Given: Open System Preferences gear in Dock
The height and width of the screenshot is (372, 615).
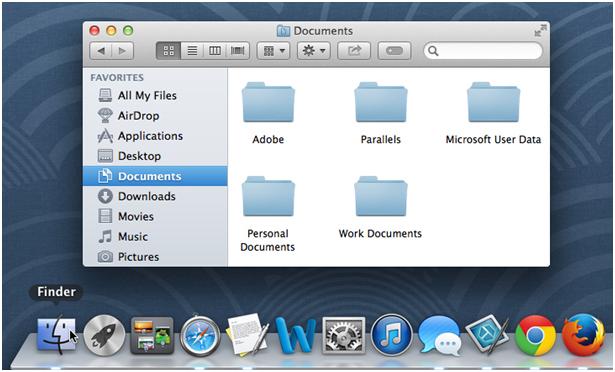Looking at the screenshot, I should point(344,335).
